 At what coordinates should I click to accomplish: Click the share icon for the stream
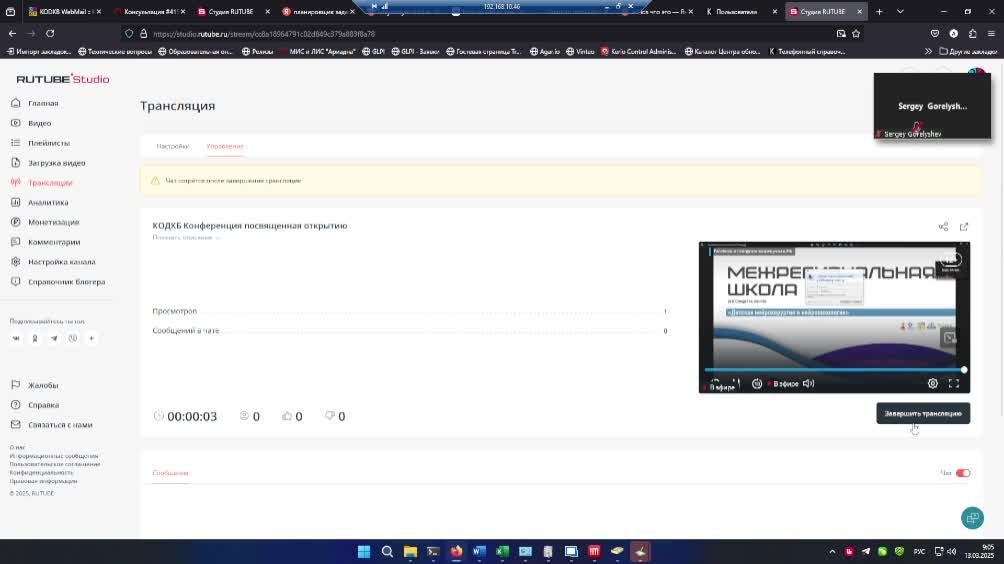pyautogui.click(x=943, y=227)
